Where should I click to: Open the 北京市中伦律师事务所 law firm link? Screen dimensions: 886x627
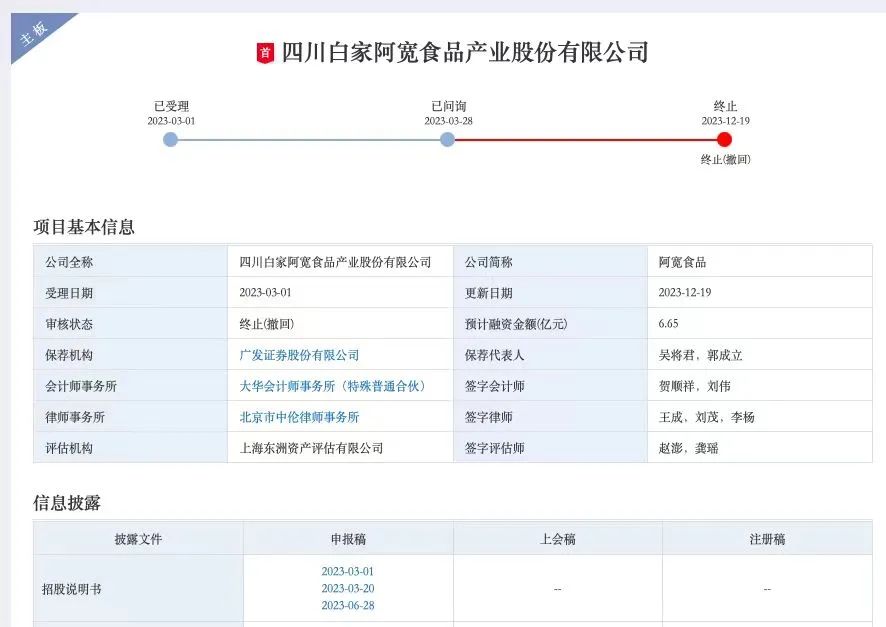point(299,417)
